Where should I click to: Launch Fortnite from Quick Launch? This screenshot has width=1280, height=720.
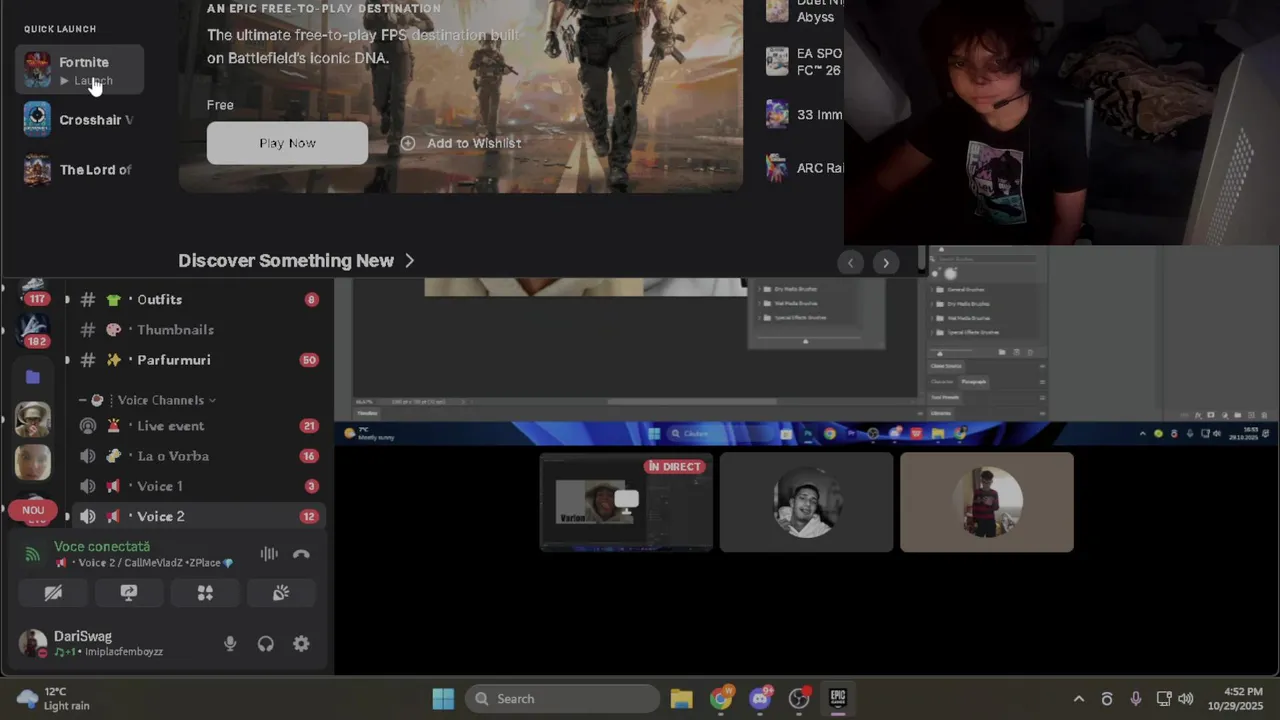click(79, 70)
